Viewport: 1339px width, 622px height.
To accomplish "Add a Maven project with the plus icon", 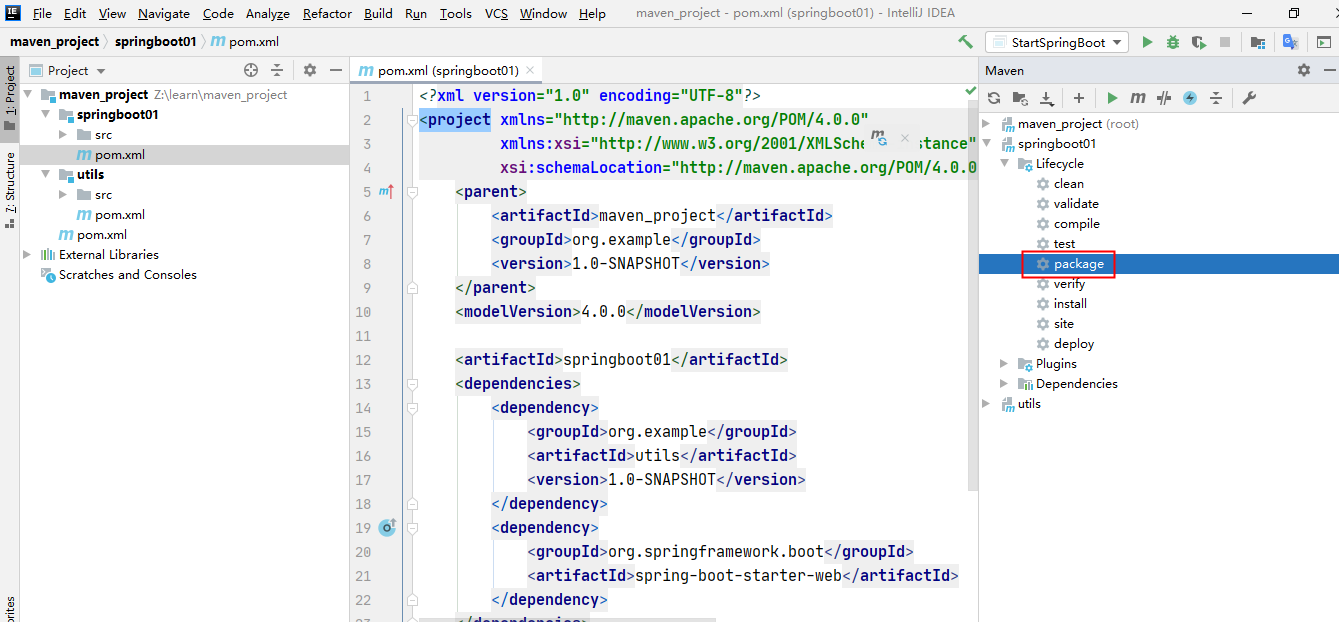I will [x=1079, y=98].
